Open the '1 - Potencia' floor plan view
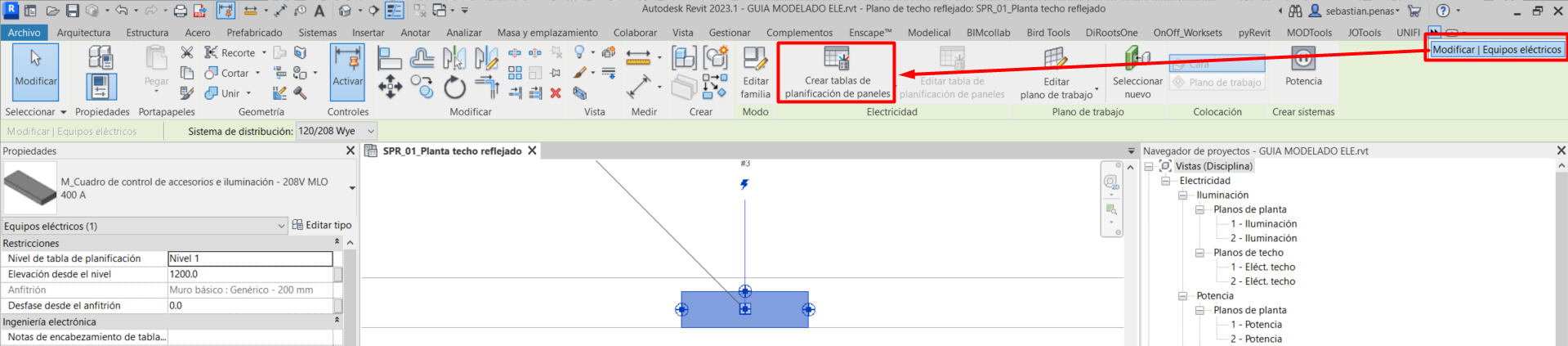 (1256, 325)
